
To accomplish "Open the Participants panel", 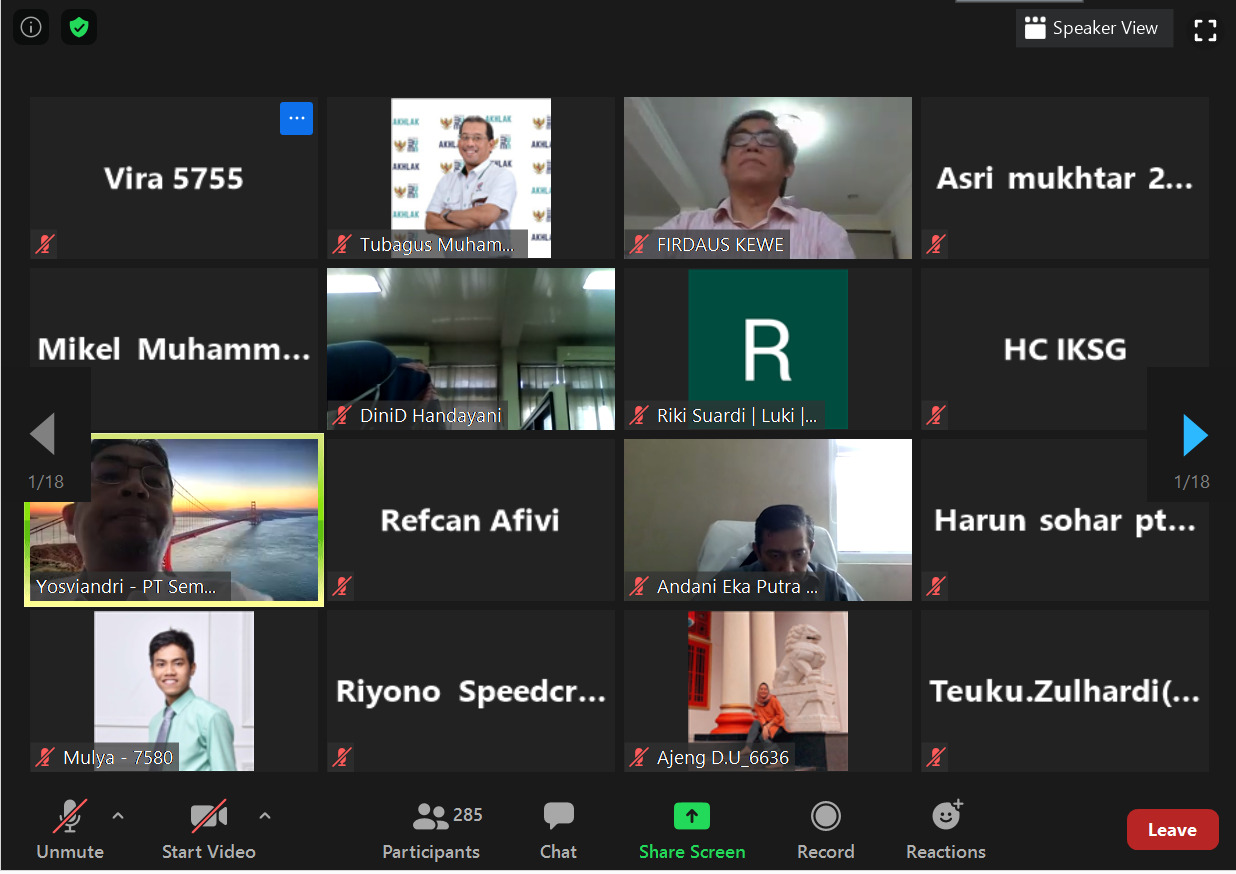I will click(431, 830).
